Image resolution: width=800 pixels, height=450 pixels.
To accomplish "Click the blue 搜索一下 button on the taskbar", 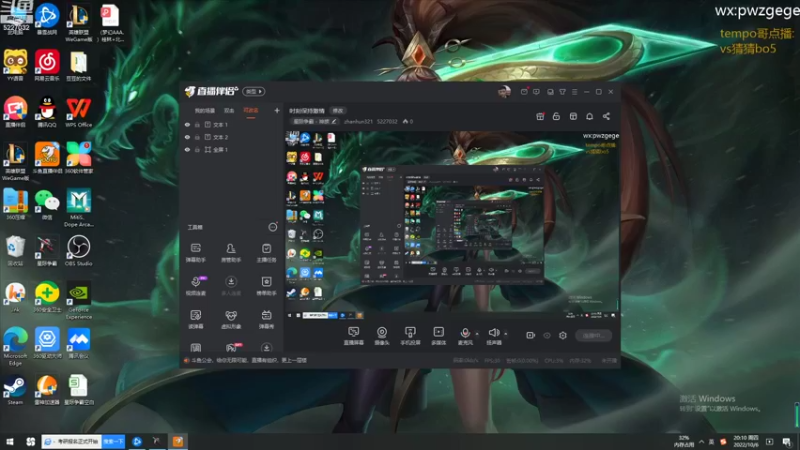I will tap(113, 441).
